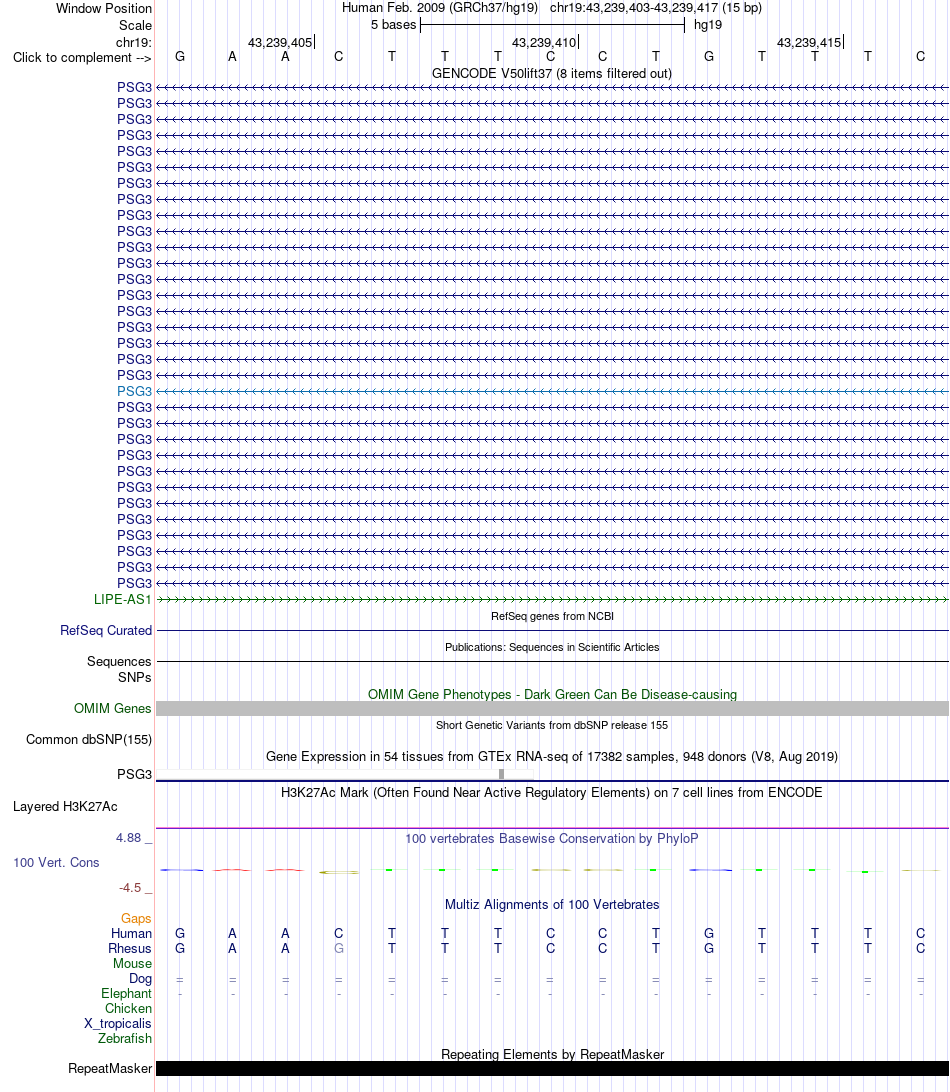Click the 4.88 PhyloP upper axis value

[129, 838]
